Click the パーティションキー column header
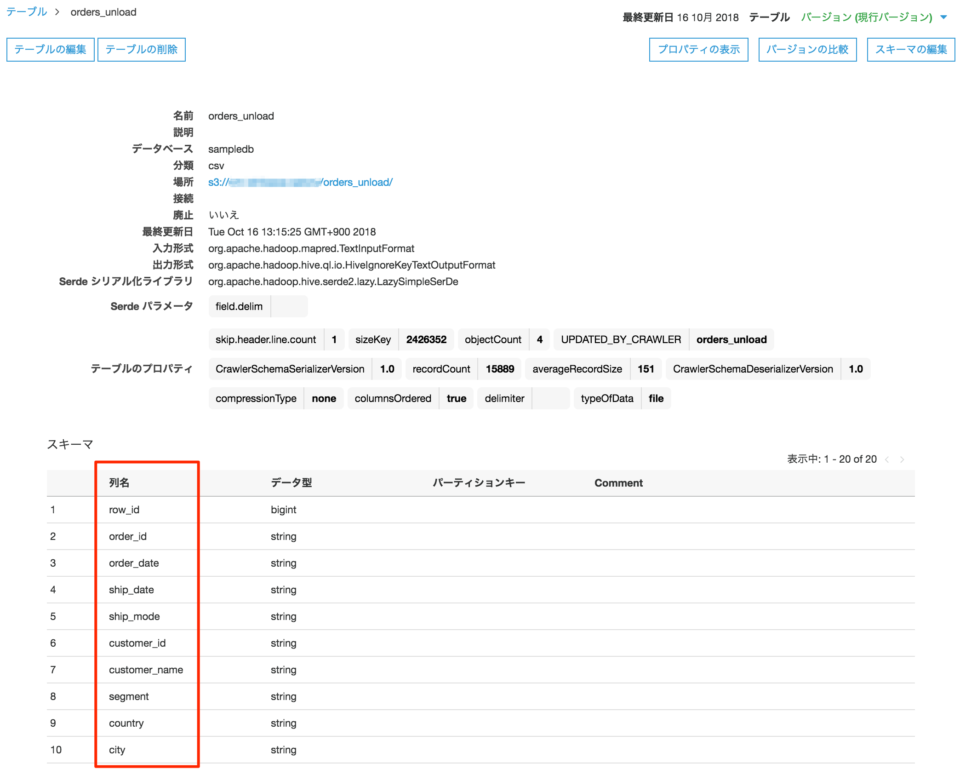The height and width of the screenshot is (769, 960). pyautogui.click(x=479, y=482)
